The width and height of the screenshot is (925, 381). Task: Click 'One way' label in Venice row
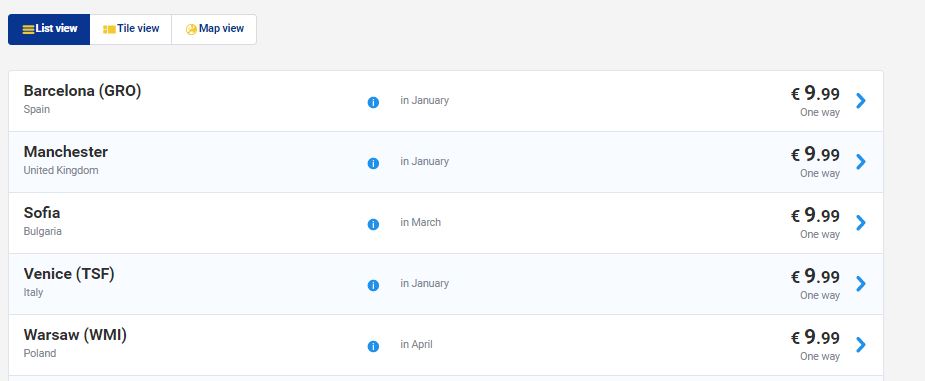click(x=819, y=295)
